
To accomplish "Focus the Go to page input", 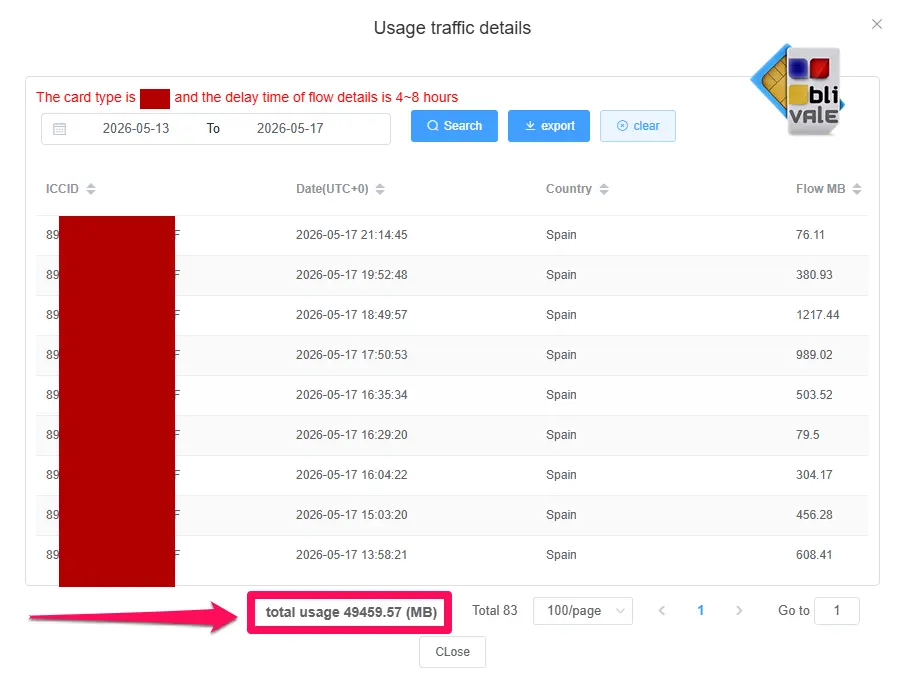I will (837, 611).
